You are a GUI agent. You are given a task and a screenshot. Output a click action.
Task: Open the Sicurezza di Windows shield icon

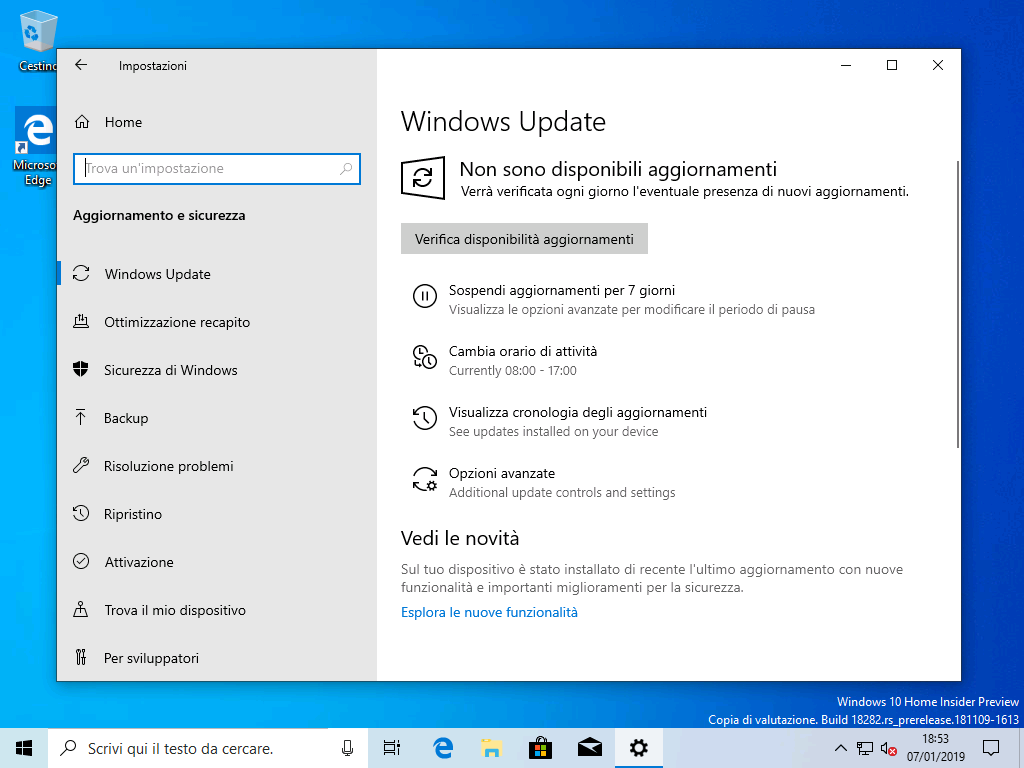coord(80,370)
